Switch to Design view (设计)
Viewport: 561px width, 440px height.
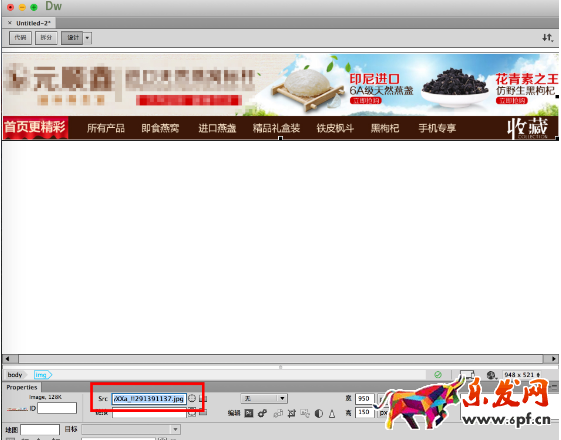72,38
